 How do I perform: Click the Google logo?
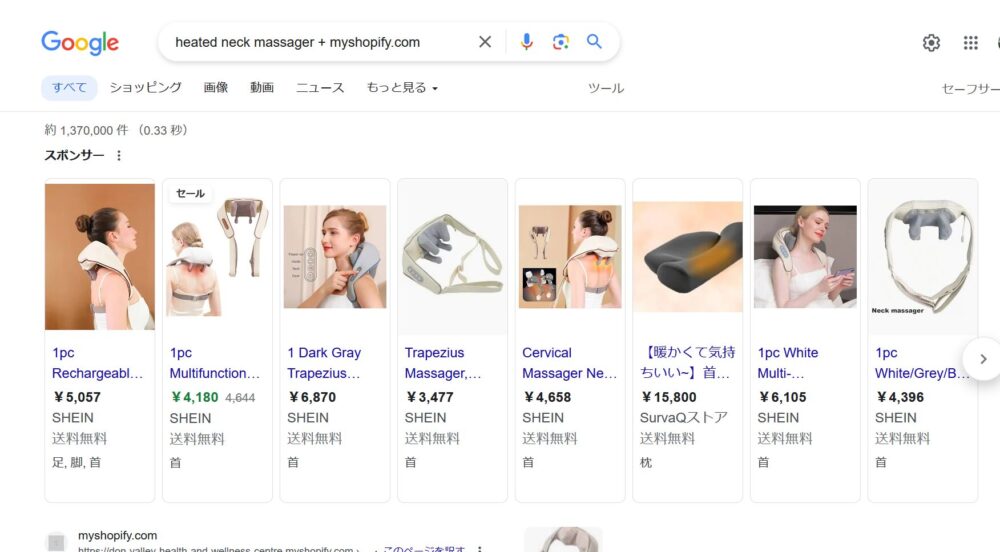click(x=80, y=42)
